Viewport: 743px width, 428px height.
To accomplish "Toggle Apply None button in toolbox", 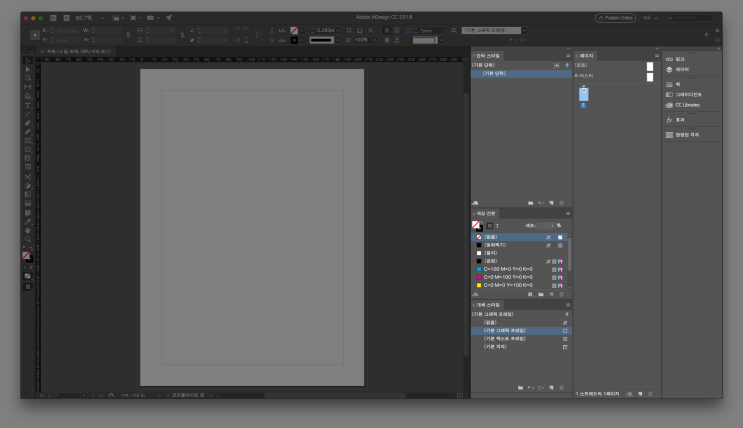I will tap(28, 276).
